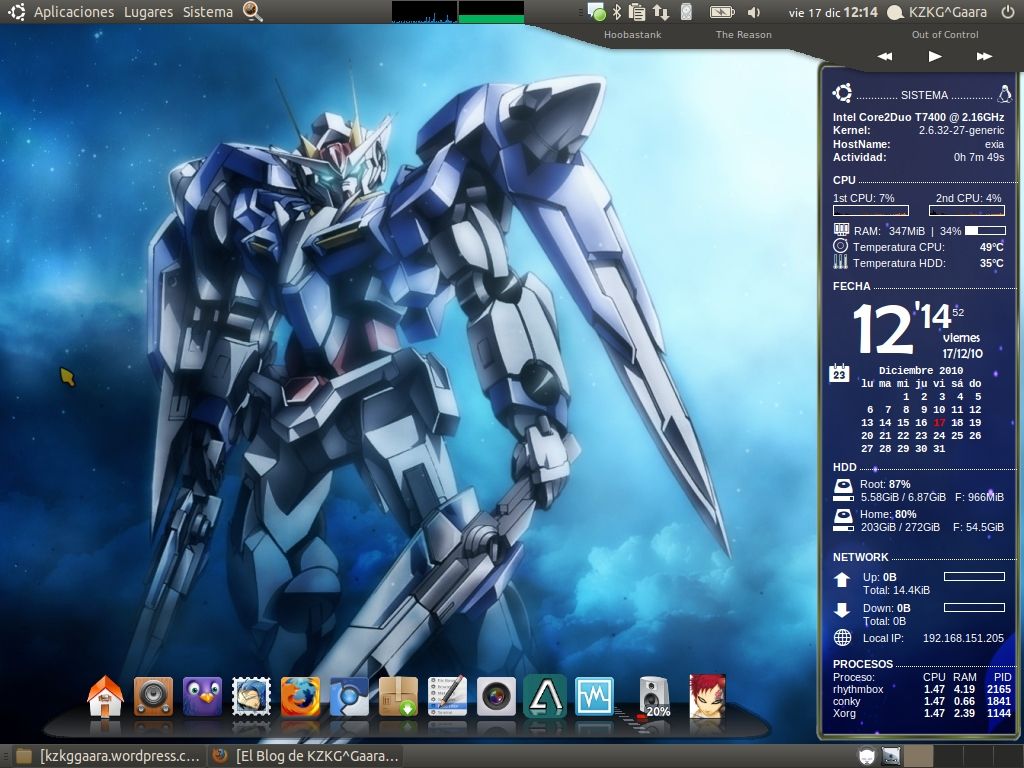Open the network up/down arrows indicator
This screenshot has height=768, width=1024.
[x=661, y=12]
